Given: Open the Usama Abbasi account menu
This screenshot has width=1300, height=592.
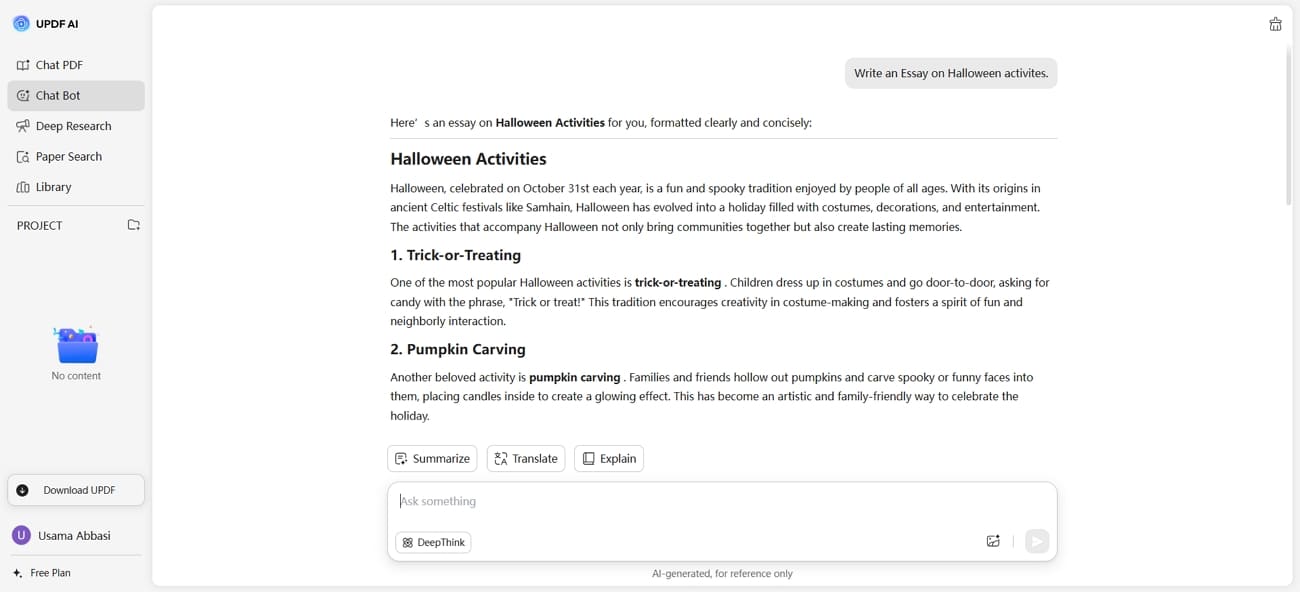Looking at the screenshot, I should click(x=73, y=536).
